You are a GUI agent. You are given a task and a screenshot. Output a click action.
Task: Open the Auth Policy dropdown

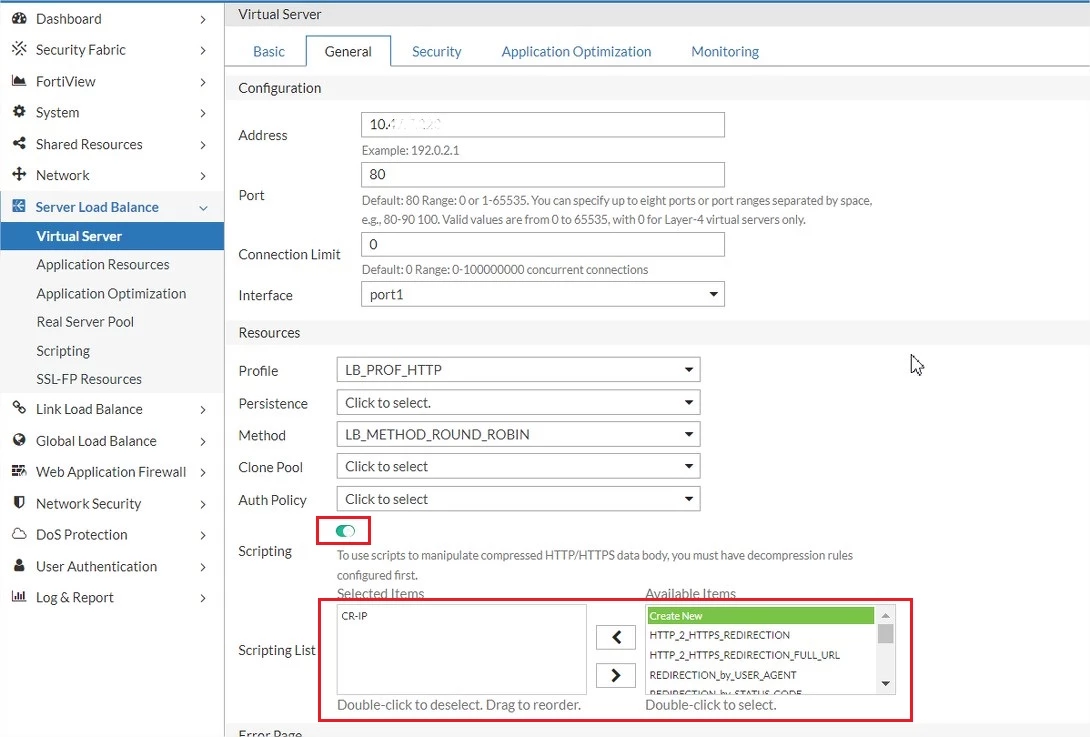pyautogui.click(x=519, y=499)
